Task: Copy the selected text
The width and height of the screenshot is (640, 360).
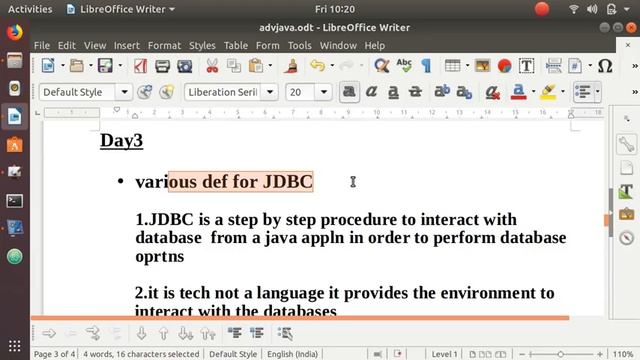Action: [x=234, y=65]
